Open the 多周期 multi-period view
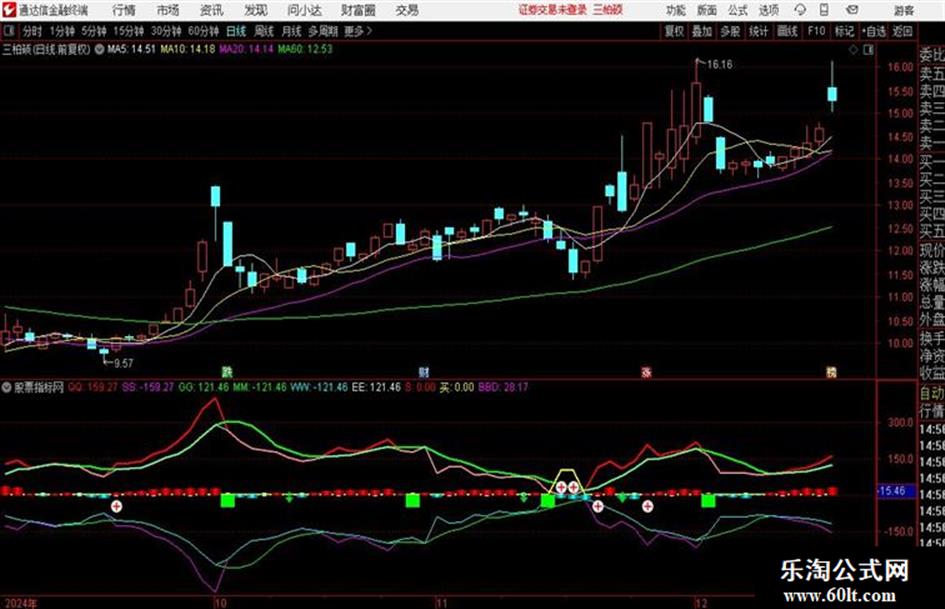945x609 pixels. (323, 31)
